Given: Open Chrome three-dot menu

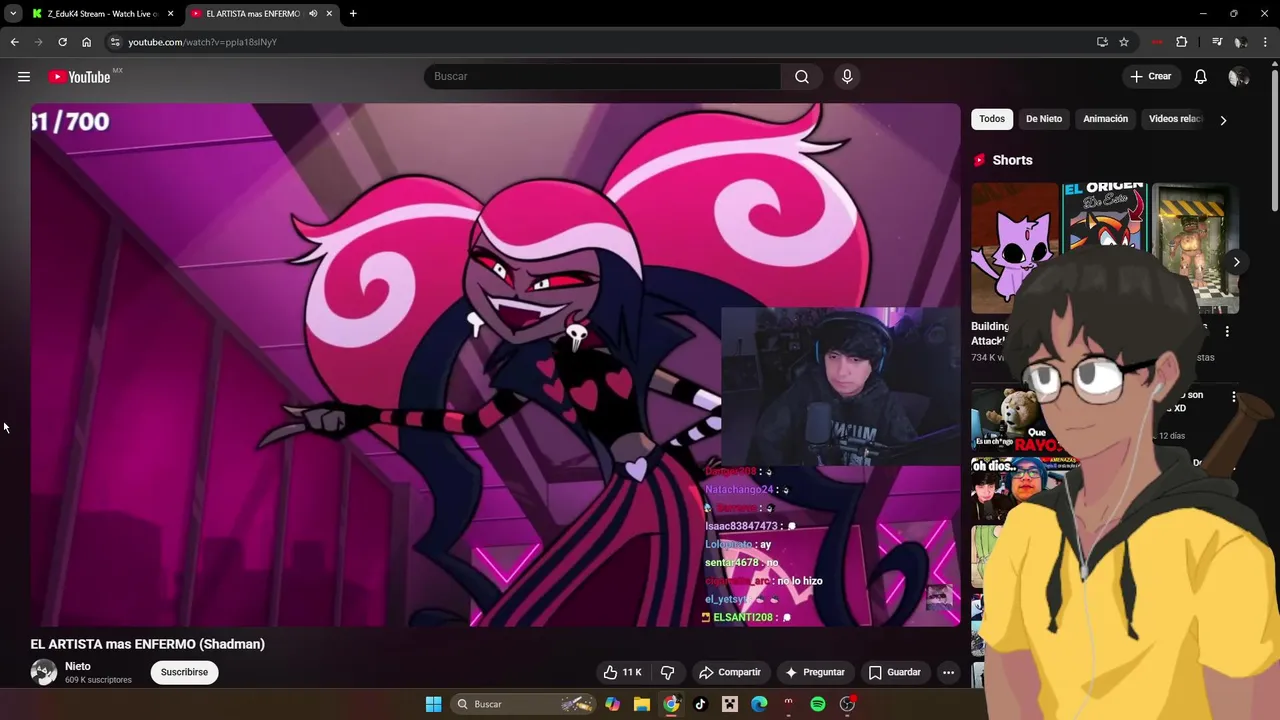Looking at the screenshot, I should (1266, 42).
